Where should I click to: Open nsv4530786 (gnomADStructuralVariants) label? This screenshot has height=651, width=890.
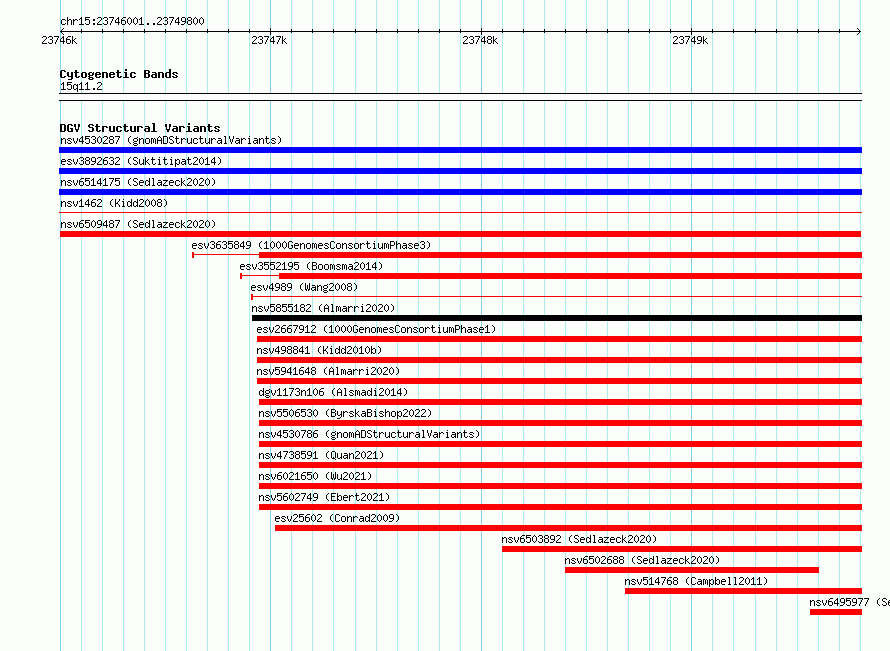tap(370, 434)
